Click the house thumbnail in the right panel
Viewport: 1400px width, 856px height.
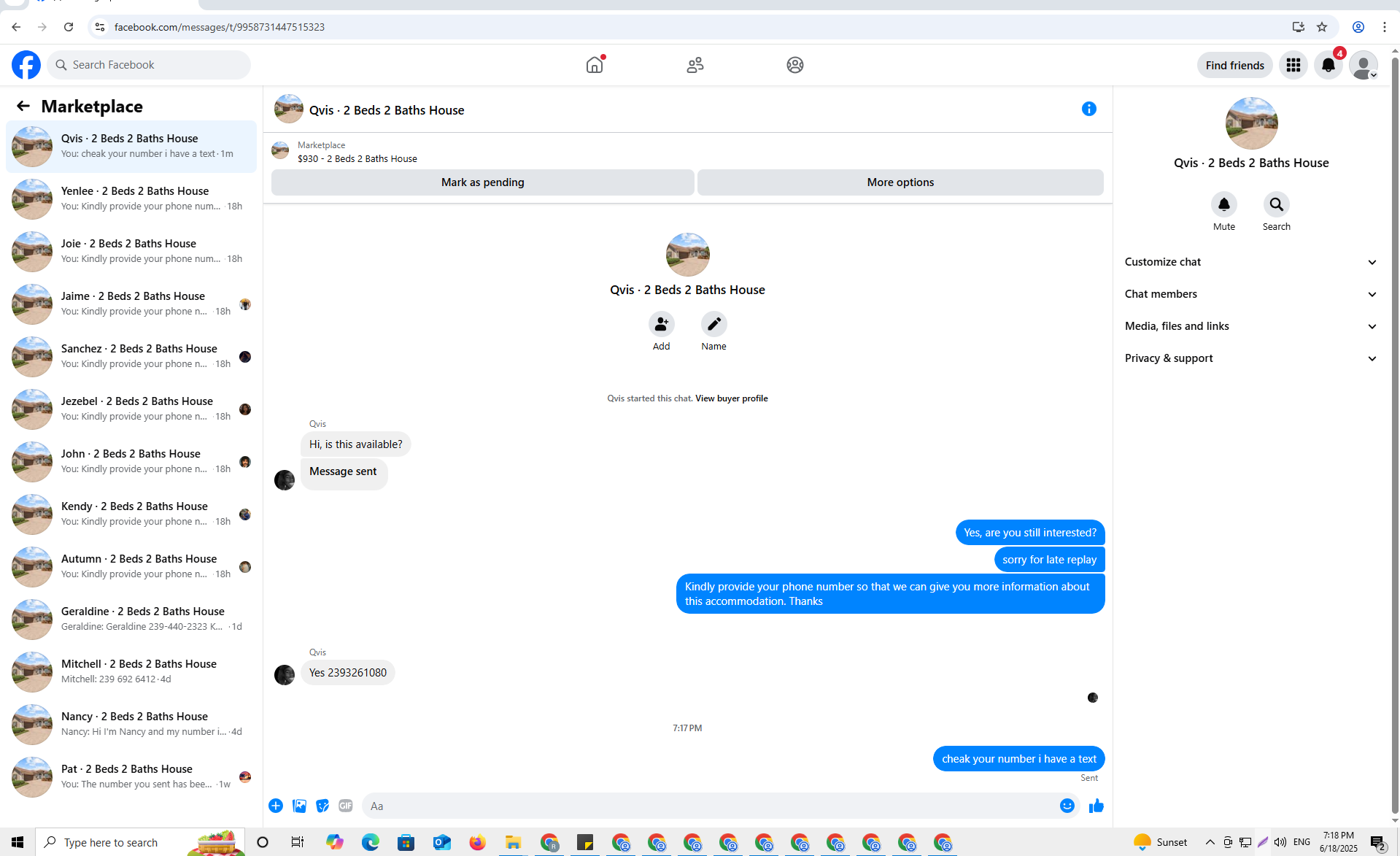pos(1251,123)
